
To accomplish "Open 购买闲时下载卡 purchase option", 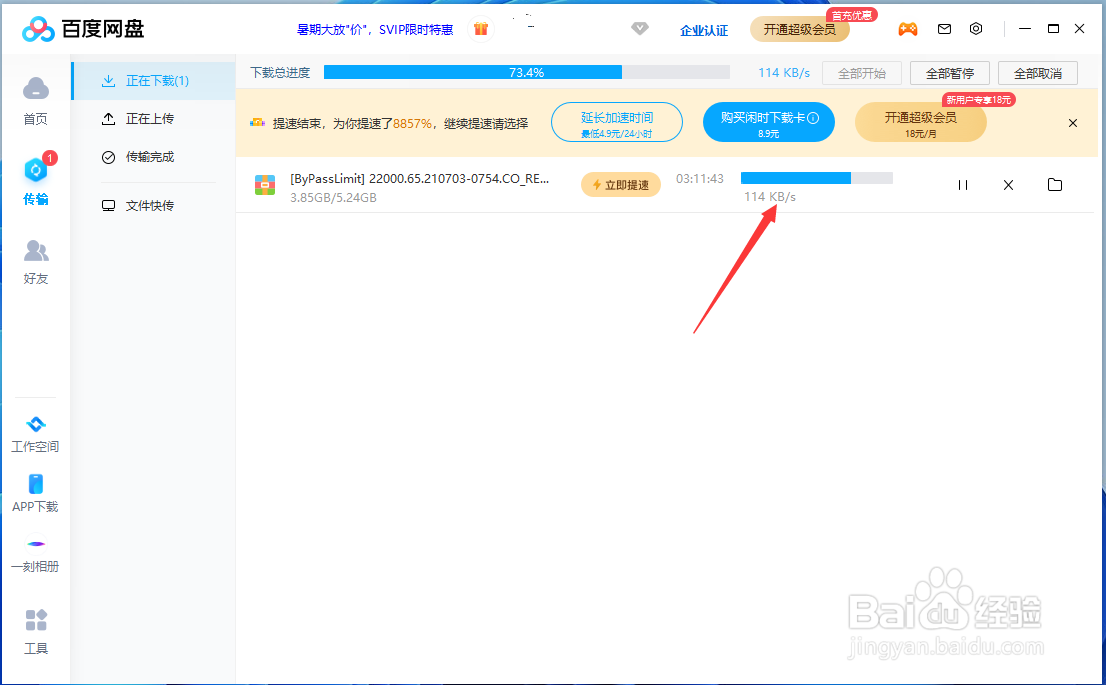I will [x=768, y=121].
